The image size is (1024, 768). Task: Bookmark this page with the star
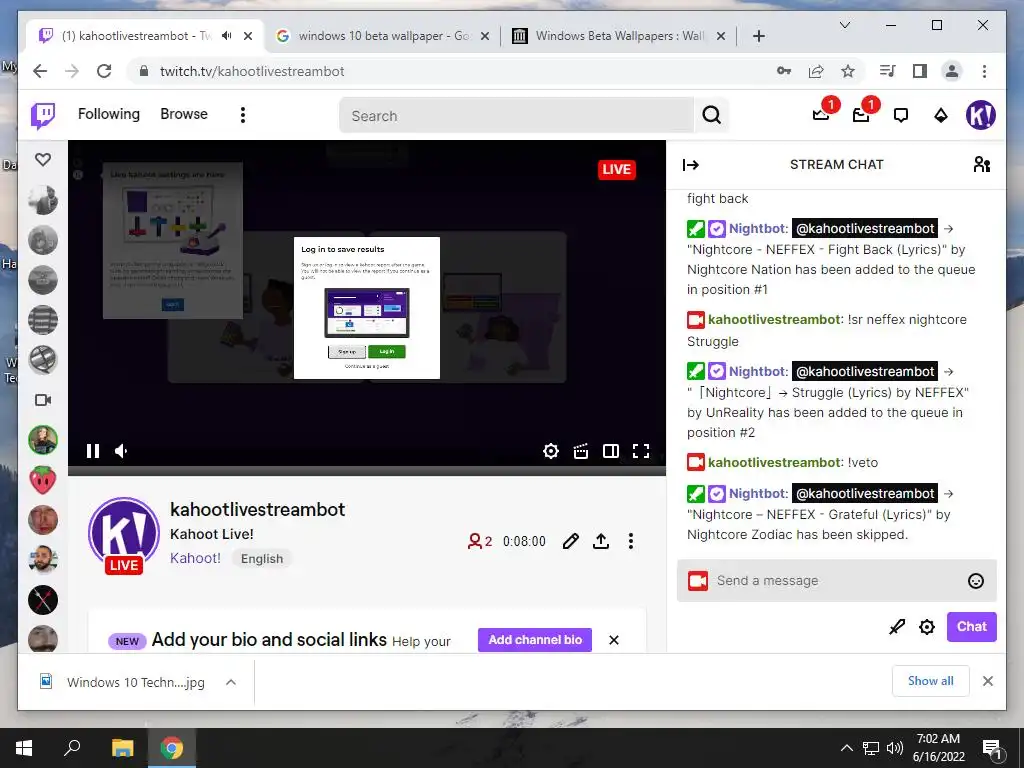tap(848, 71)
